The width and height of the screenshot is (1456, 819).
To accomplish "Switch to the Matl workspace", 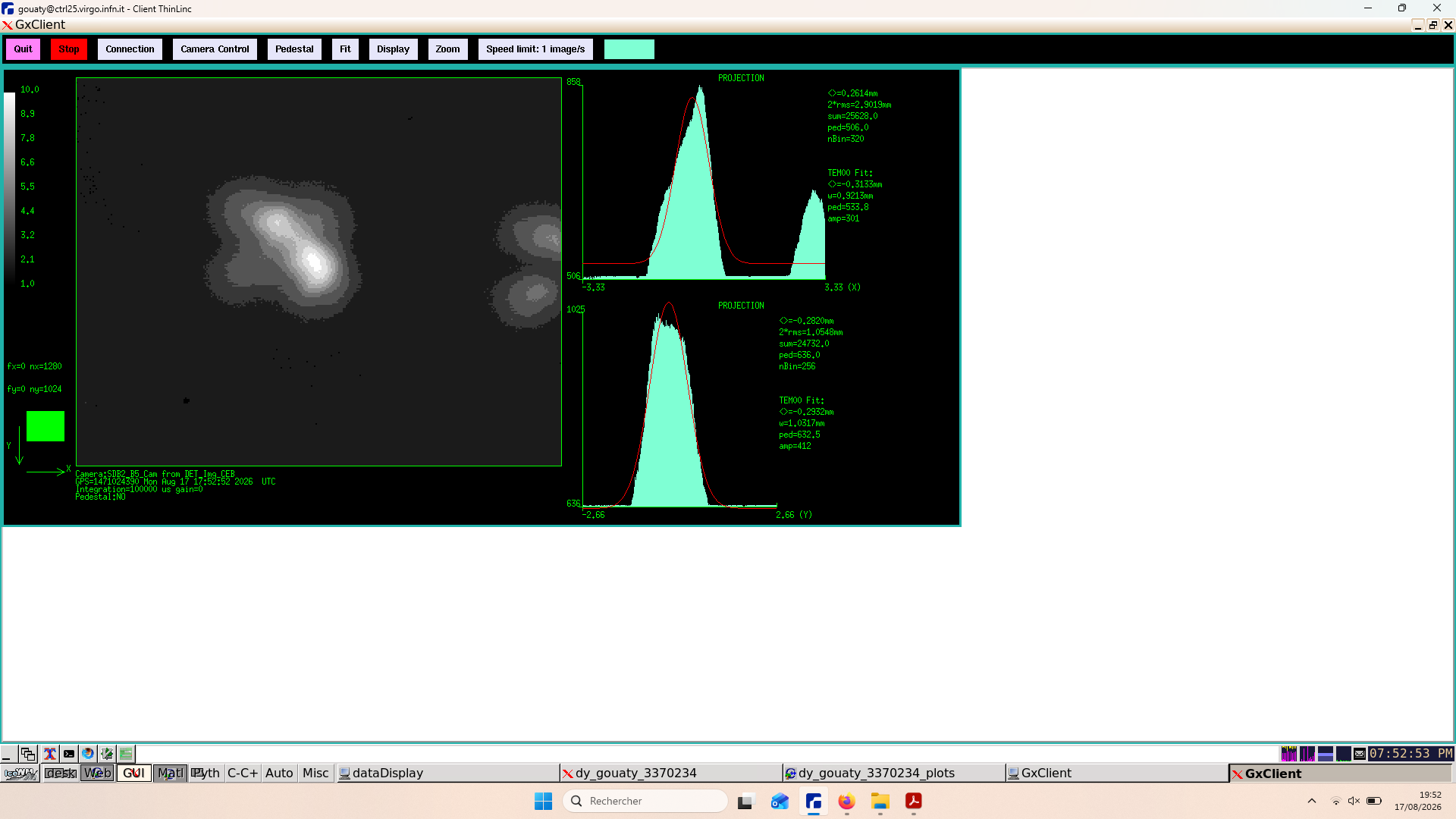I will click(171, 773).
